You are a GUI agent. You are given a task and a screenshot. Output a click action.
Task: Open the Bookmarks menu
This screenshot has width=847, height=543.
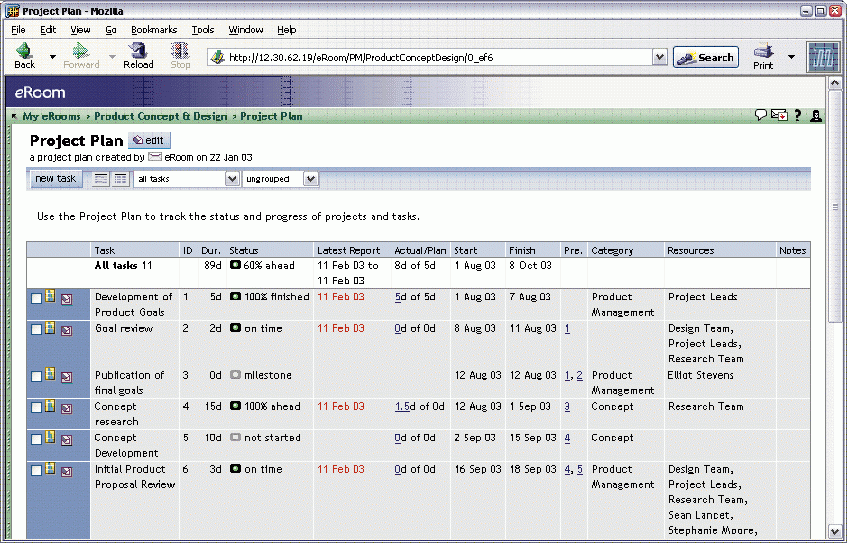(x=153, y=30)
